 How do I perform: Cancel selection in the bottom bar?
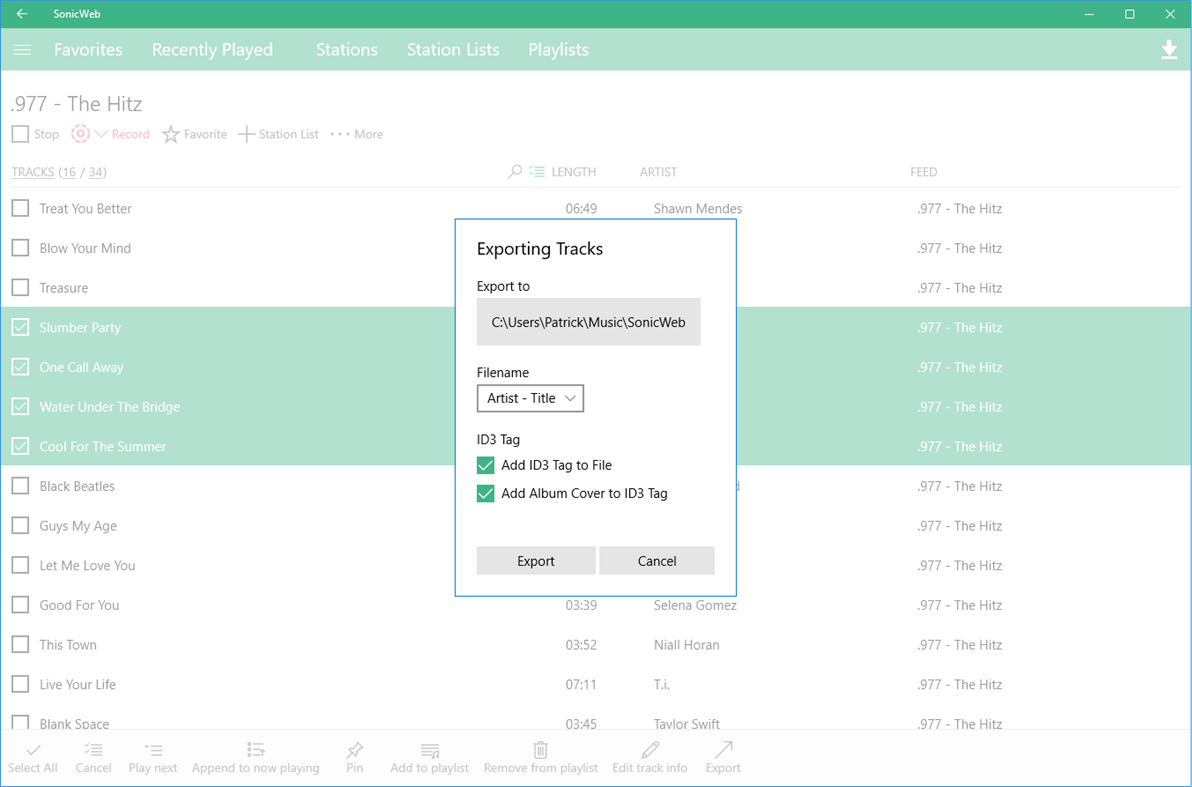pyautogui.click(x=94, y=758)
